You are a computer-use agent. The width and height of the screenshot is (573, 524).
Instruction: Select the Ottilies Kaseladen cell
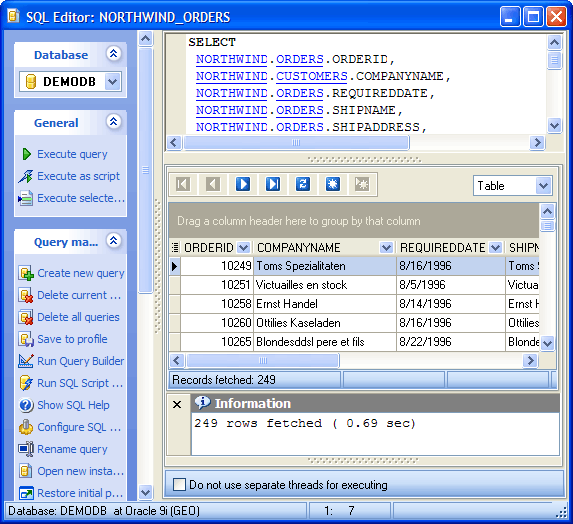pos(325,323)
